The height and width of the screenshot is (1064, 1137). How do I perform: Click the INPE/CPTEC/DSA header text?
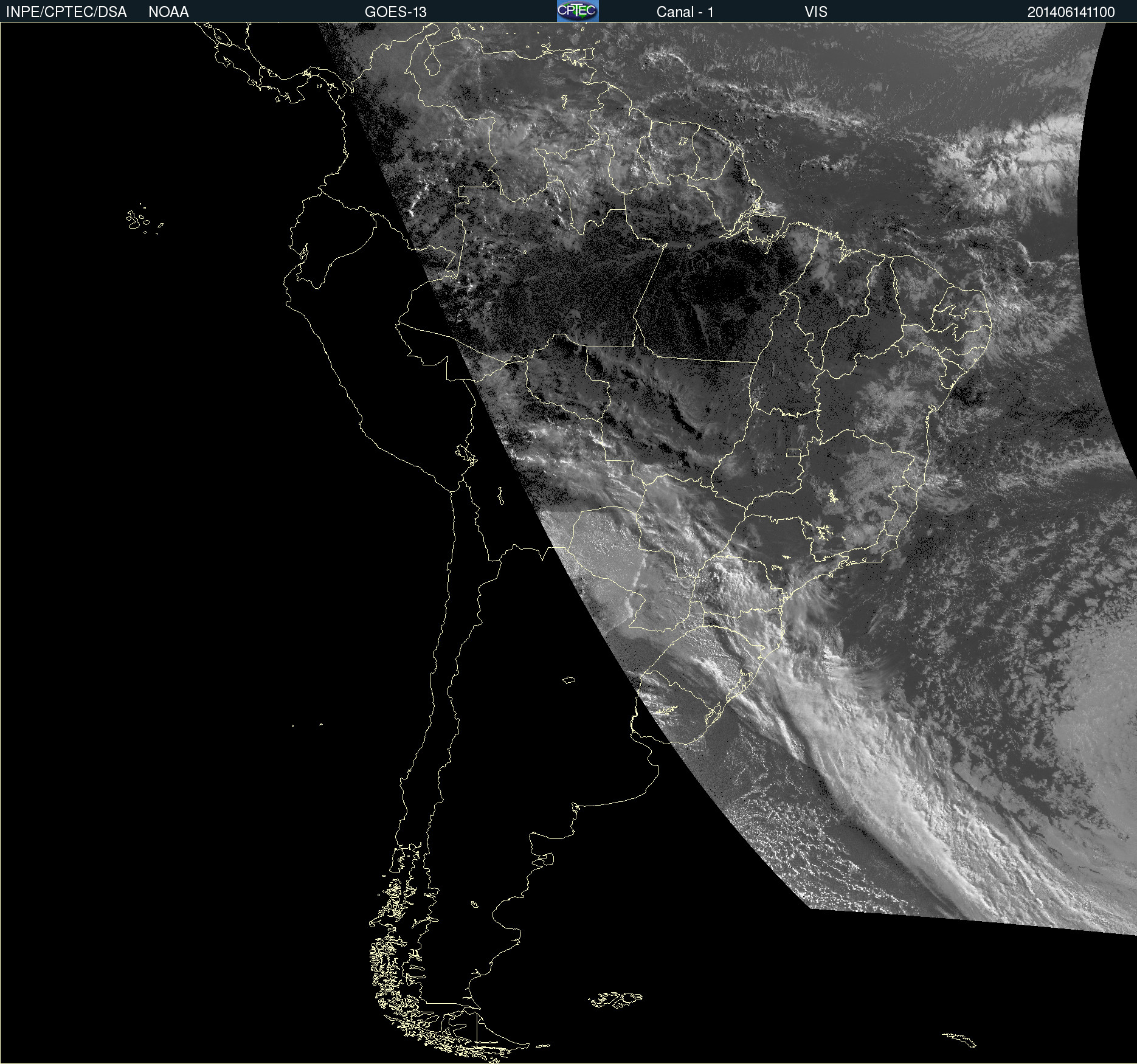tap(66, 12)
